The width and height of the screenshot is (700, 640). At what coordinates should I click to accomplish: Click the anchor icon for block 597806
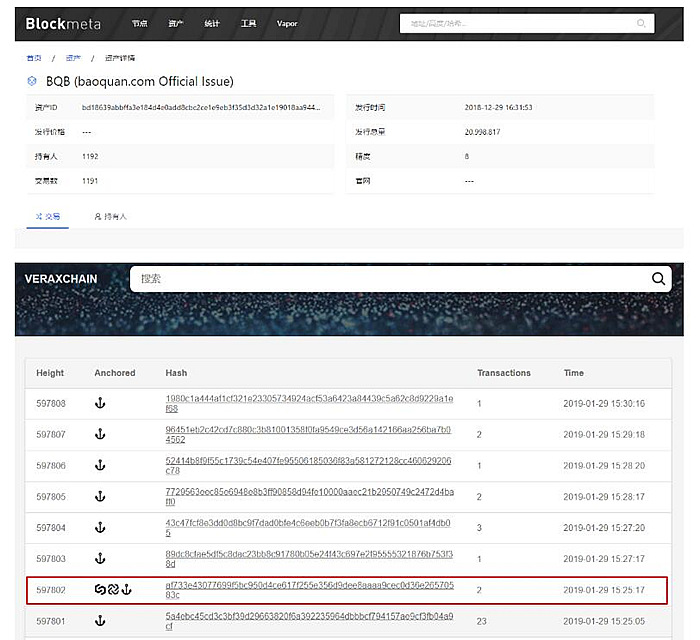pos(100,465)
